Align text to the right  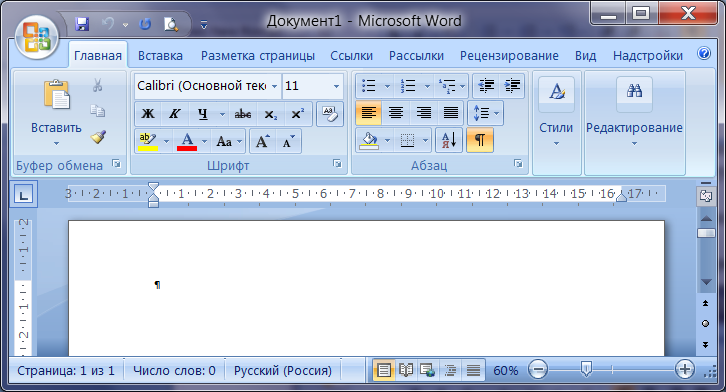pos(423,113)
